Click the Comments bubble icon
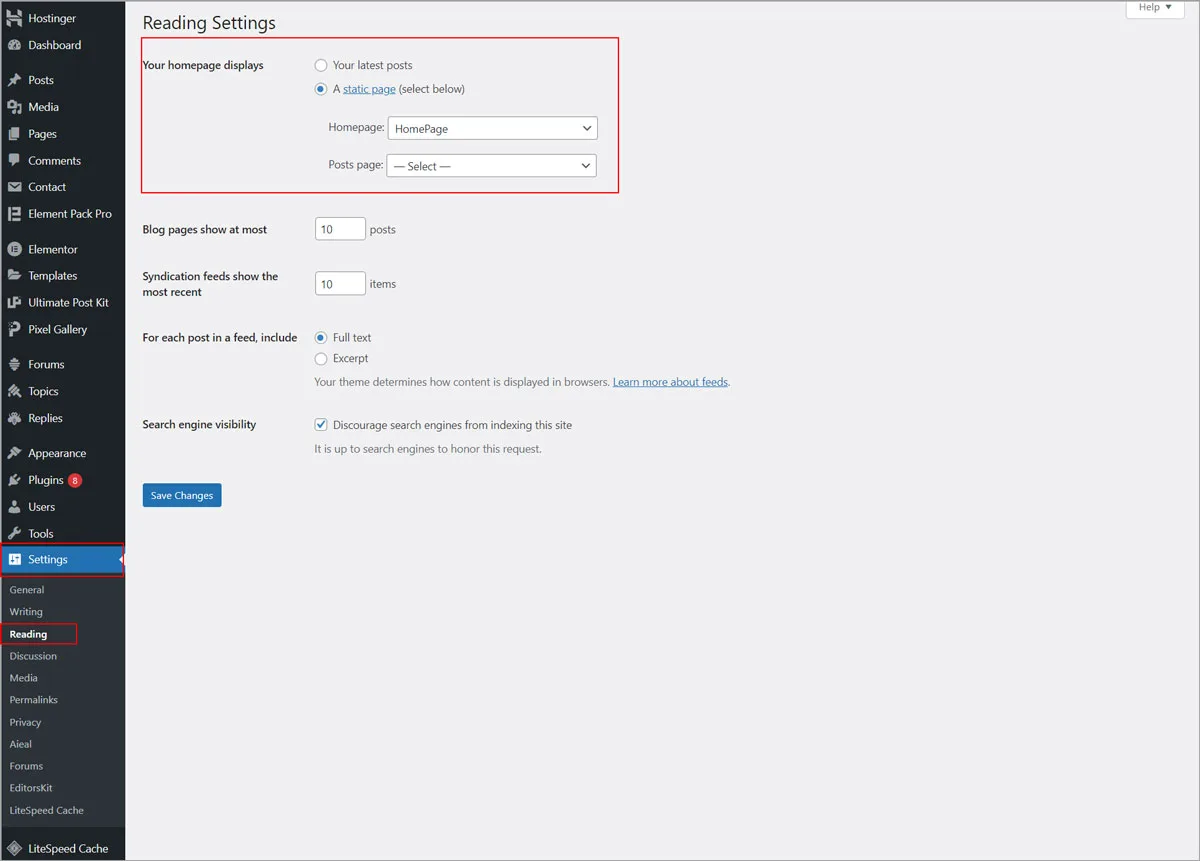The image size is (1200, 861). pos(14,160)
